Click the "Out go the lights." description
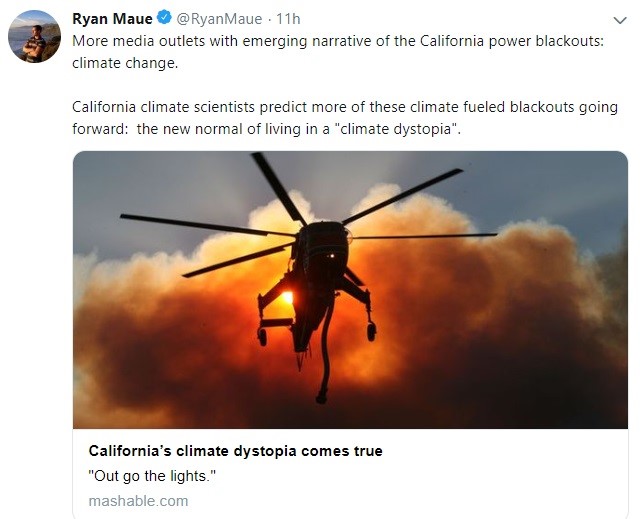640x519 pixels. [152, 476]
